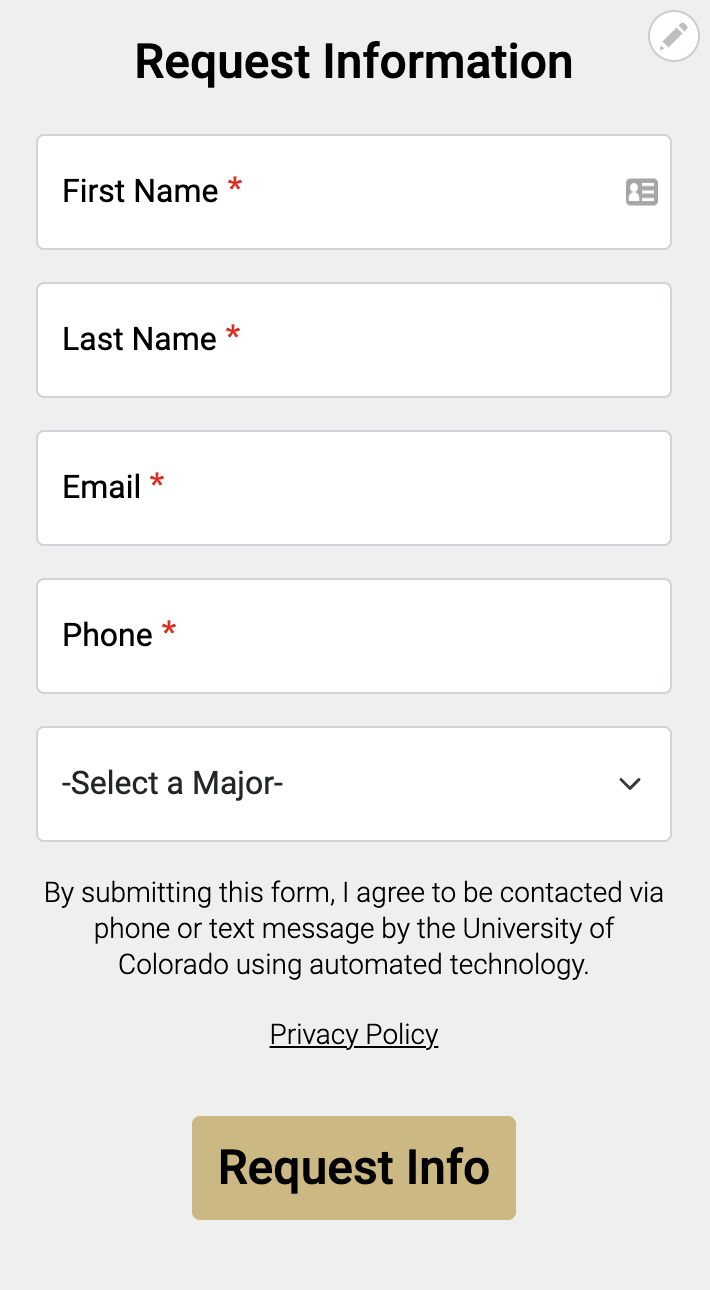710x1290 pixels.
Task: Click the consent disclaimer paragraph
Action: (354, 928)
